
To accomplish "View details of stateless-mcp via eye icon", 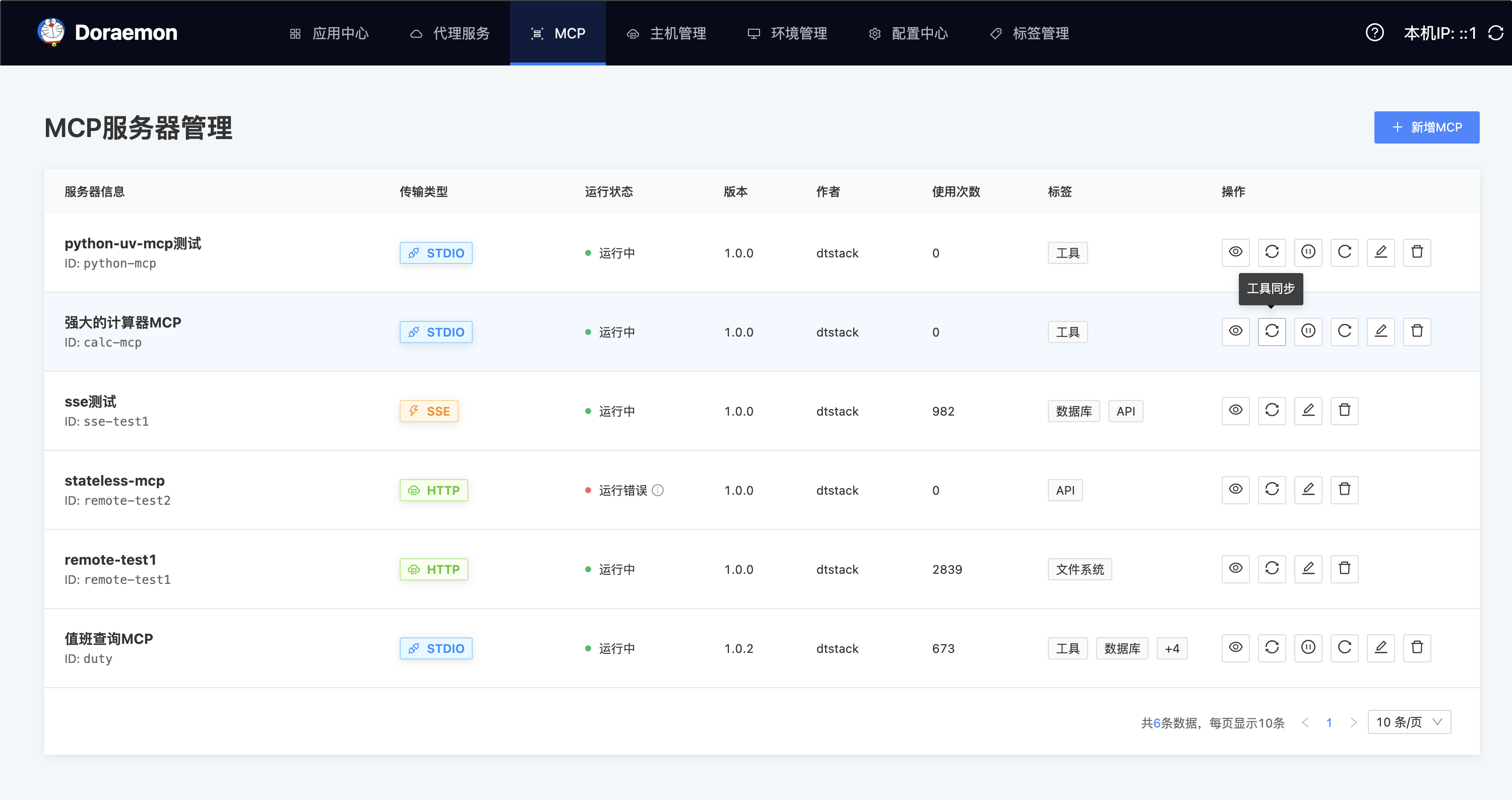I will (x=1235, y=489).
